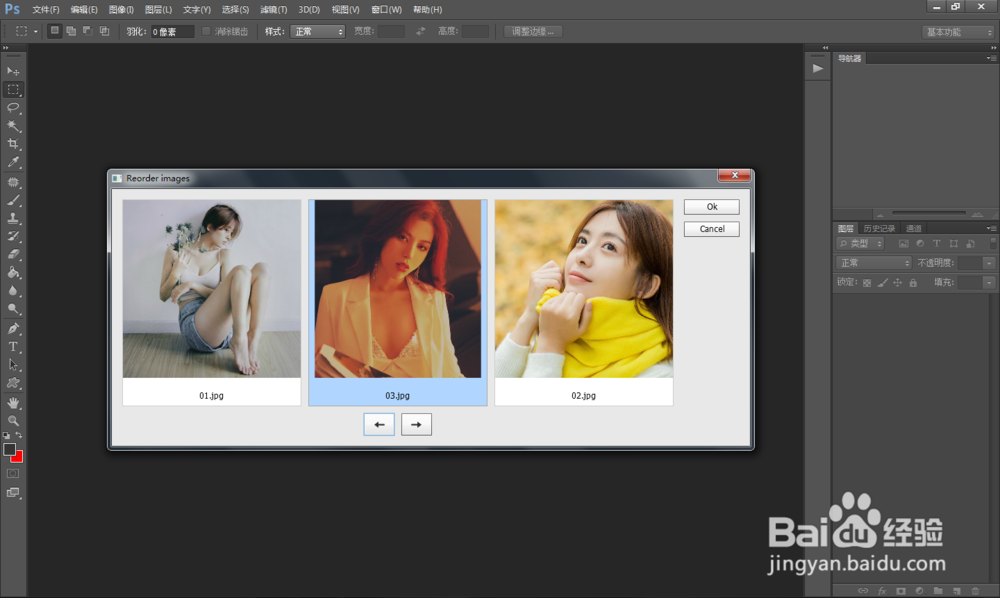Click the foreground color swatch
The width and height of the screenshot is (1000, 598).
[x=9, y=449]
